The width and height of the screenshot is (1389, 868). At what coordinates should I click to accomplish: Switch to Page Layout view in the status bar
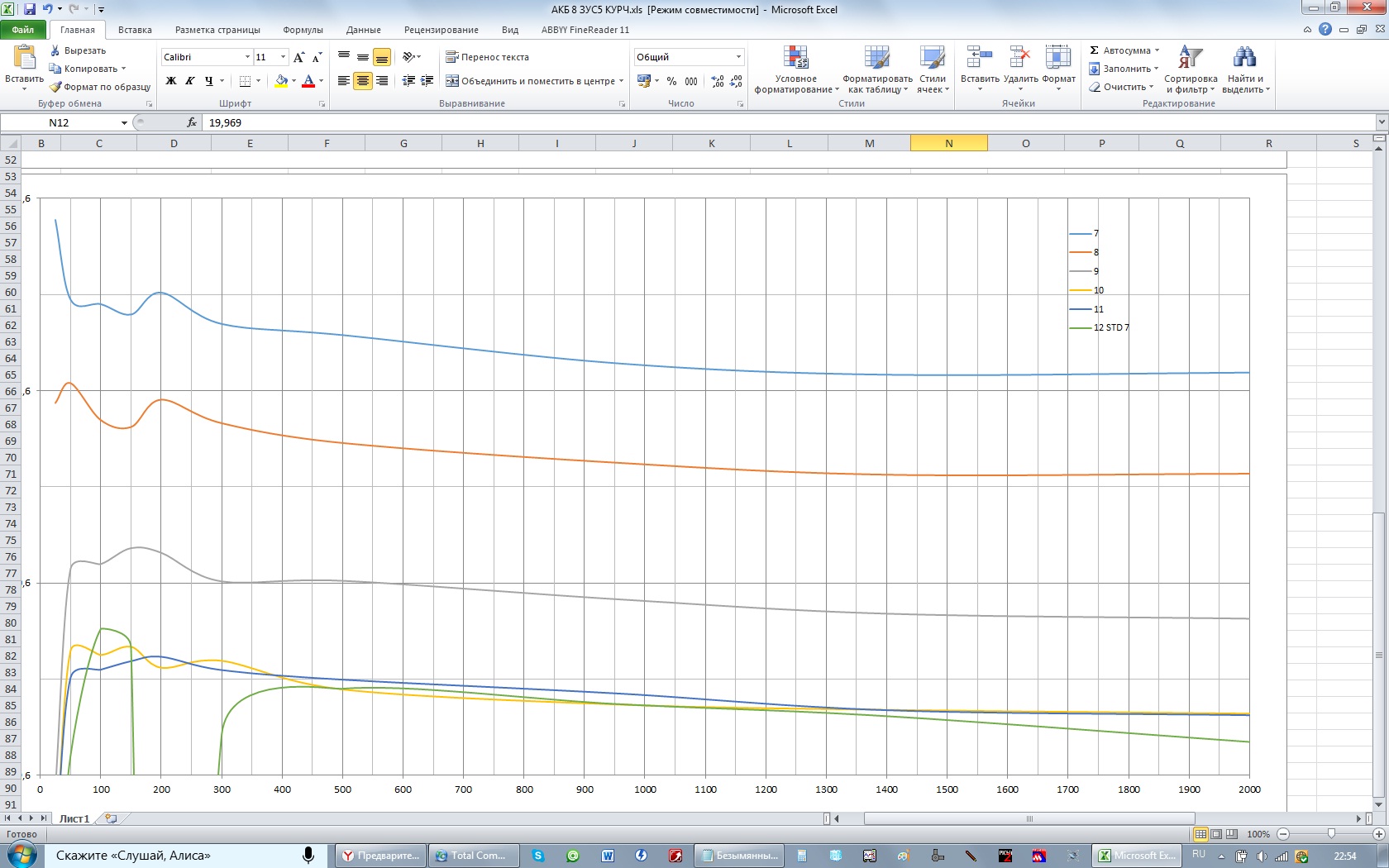1216,834
